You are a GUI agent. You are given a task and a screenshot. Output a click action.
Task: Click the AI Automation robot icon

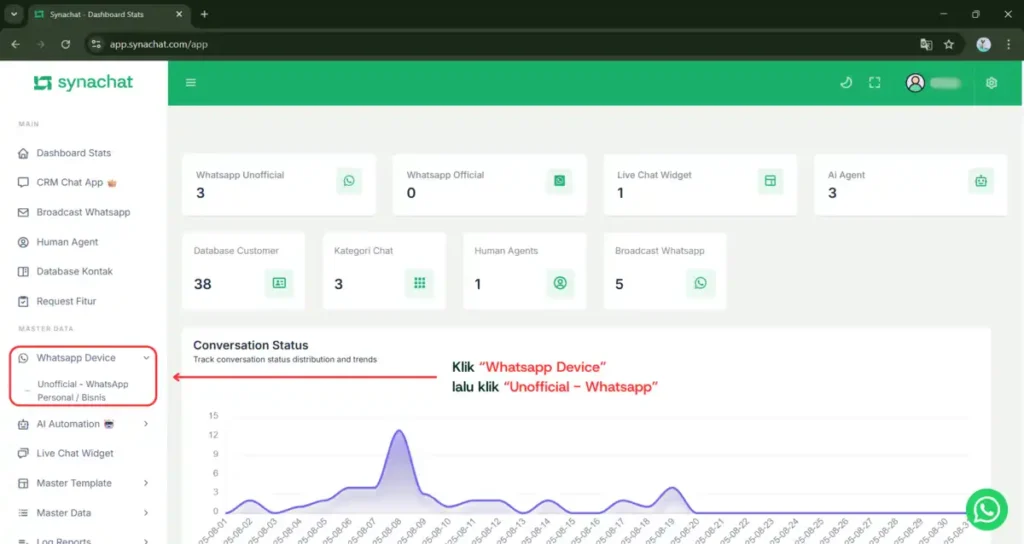tap(23, 424)
